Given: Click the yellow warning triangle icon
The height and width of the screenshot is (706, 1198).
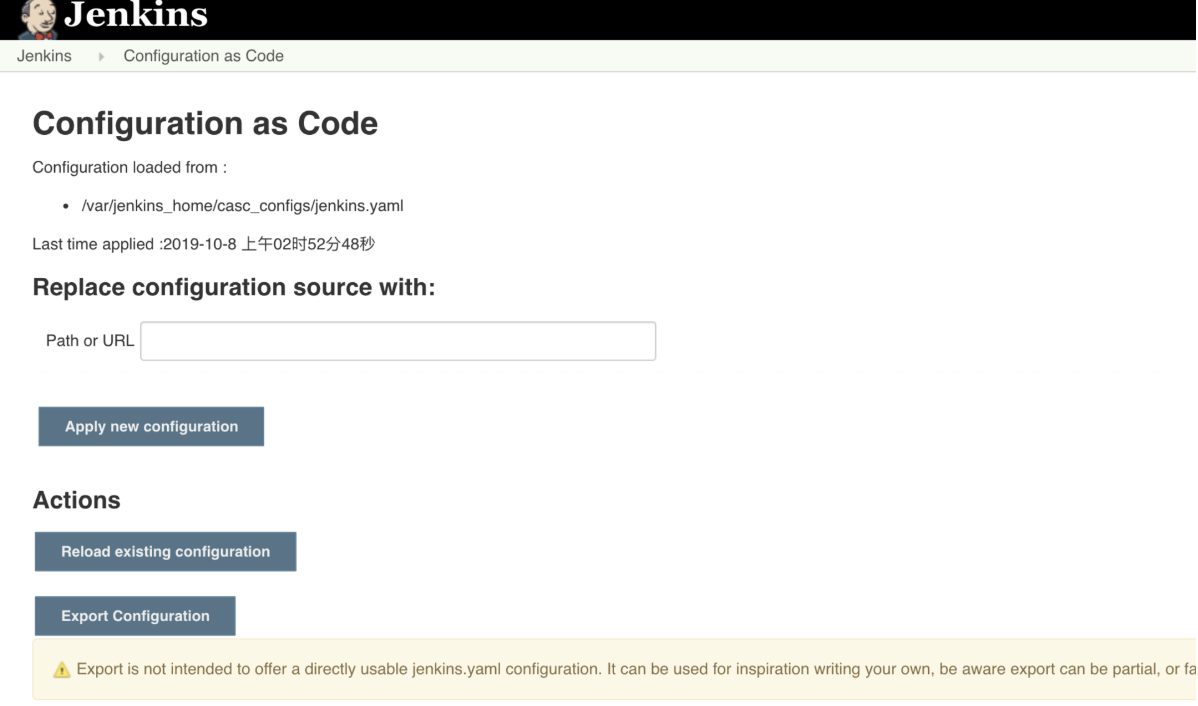Looking at the screenshot, I should (x=62, y=670).
